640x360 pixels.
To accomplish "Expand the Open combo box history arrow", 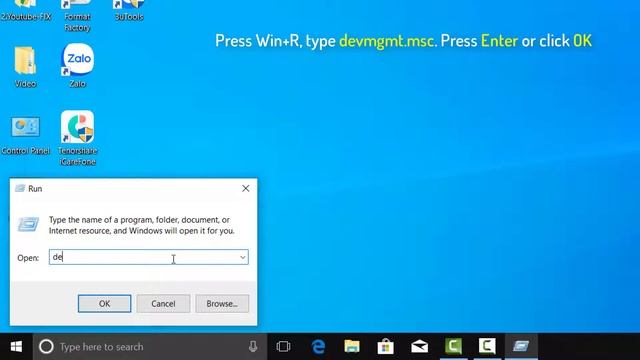I will point(242,257).
